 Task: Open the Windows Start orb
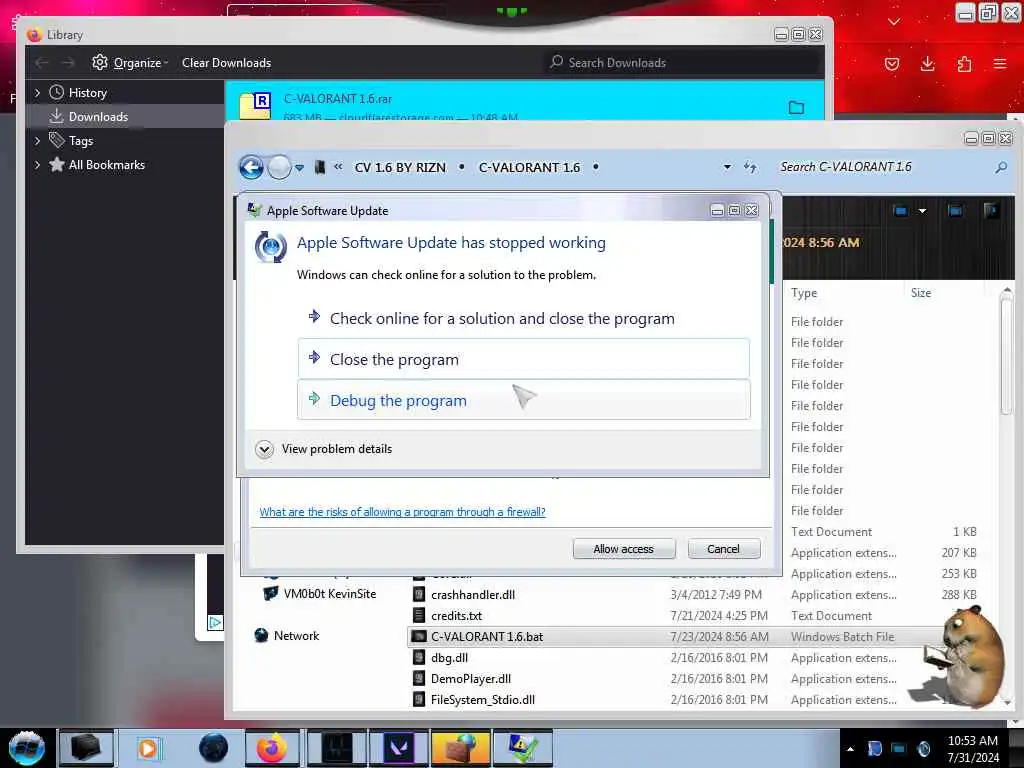(27, 748)
